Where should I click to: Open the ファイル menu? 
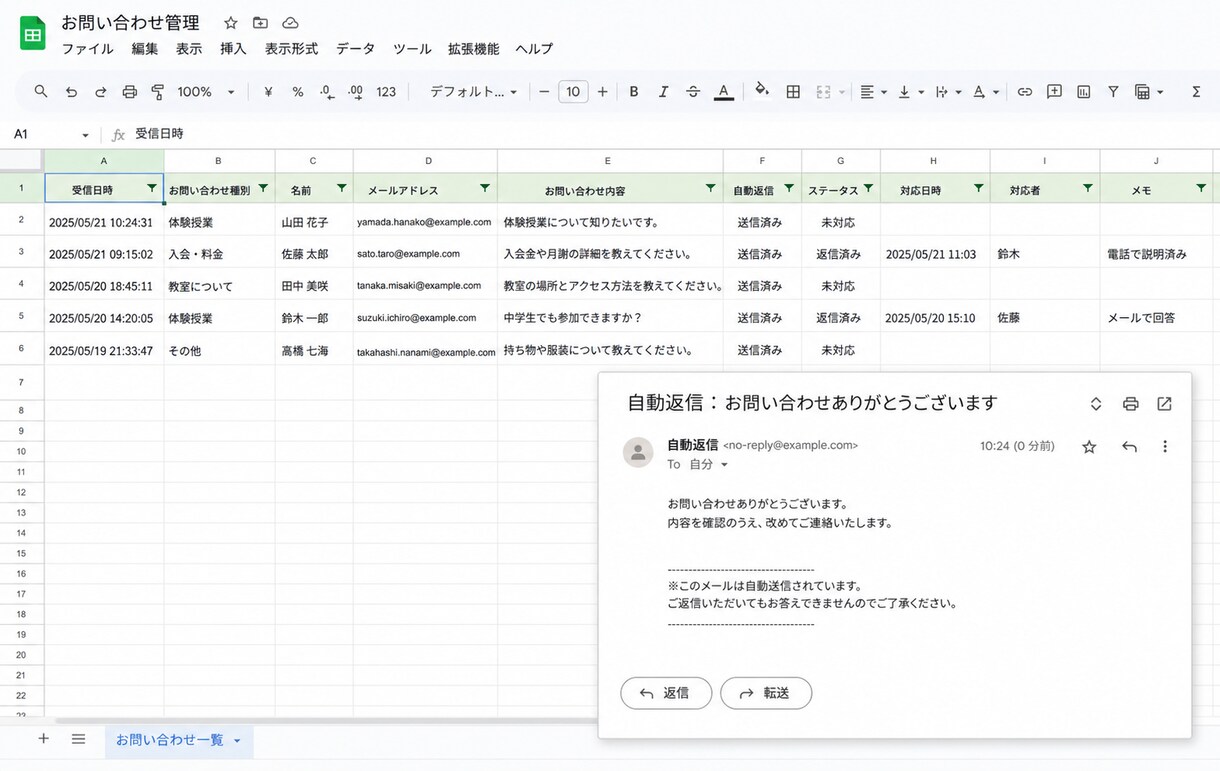(x=87, y=49)
